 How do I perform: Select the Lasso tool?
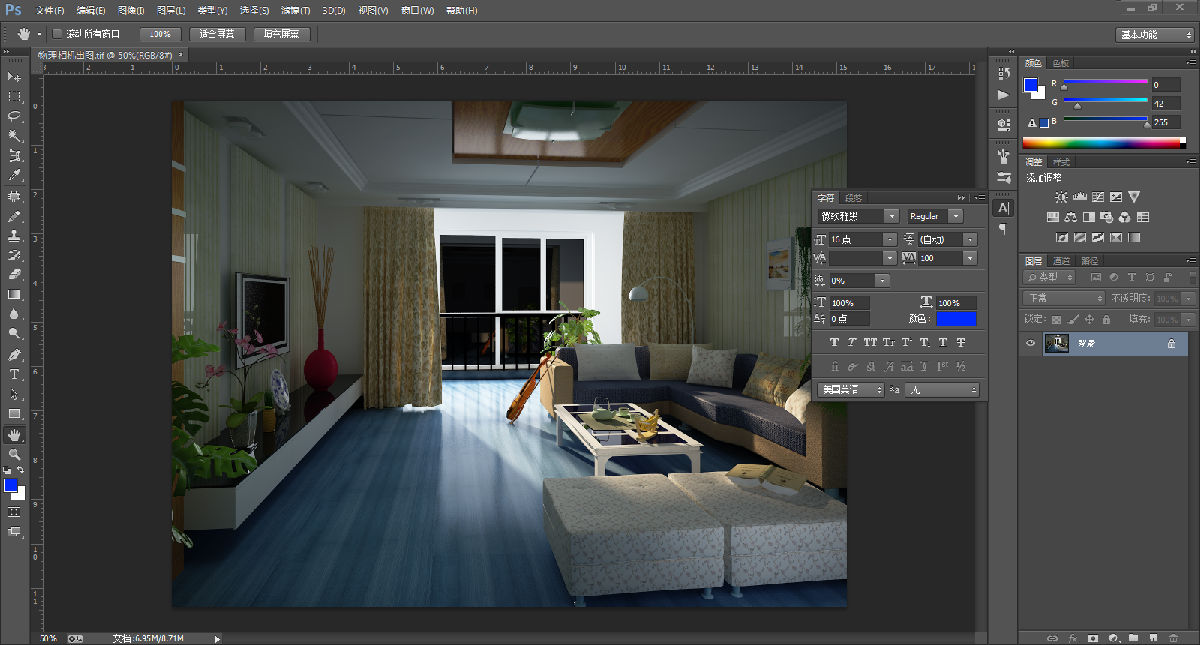[14, 116]
